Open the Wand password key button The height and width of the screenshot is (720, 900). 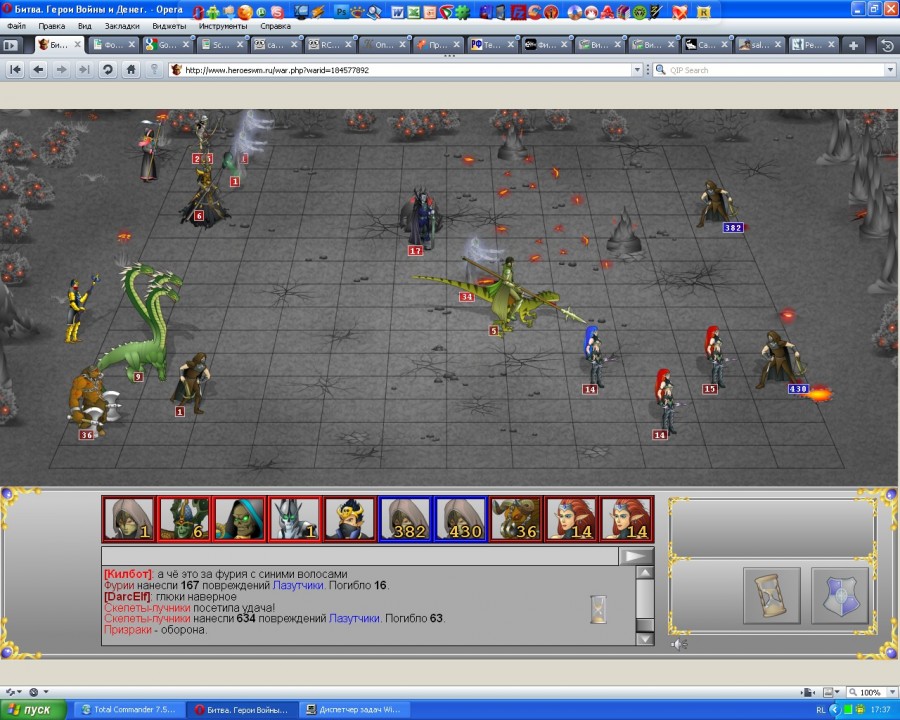pyautogui.click(x=154, y=69)
